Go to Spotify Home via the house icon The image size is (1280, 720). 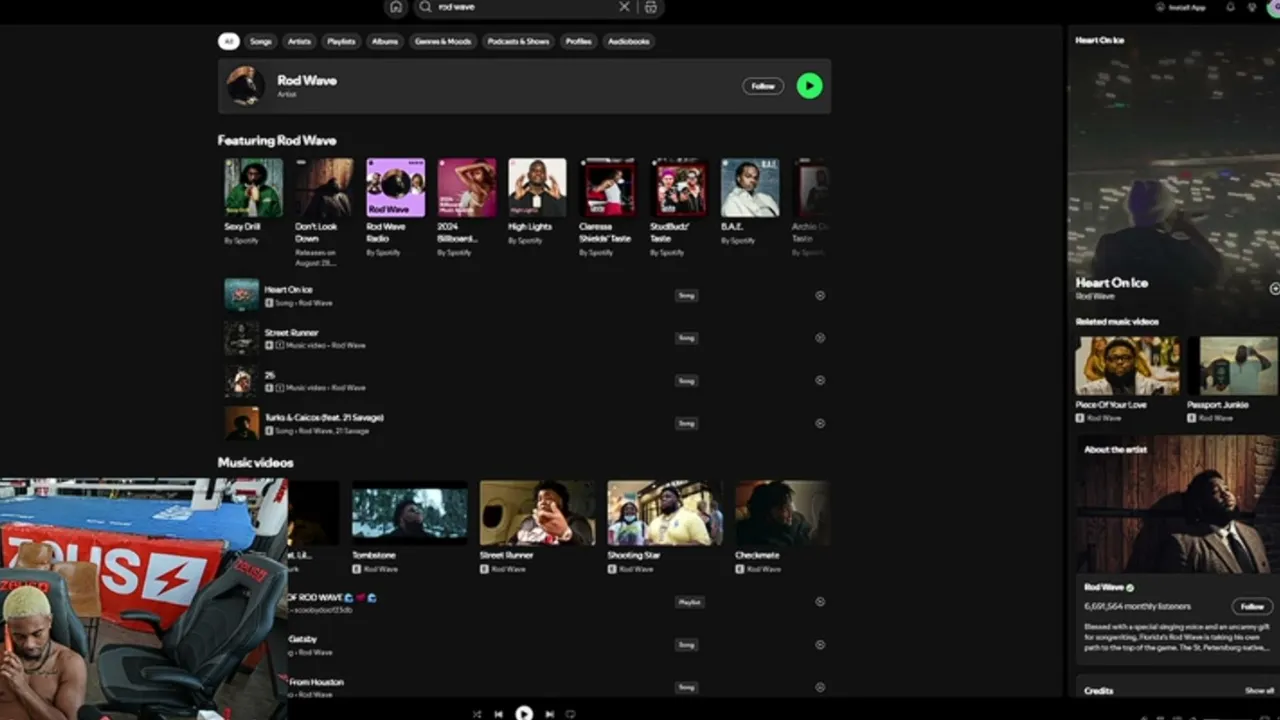(396, 7)
